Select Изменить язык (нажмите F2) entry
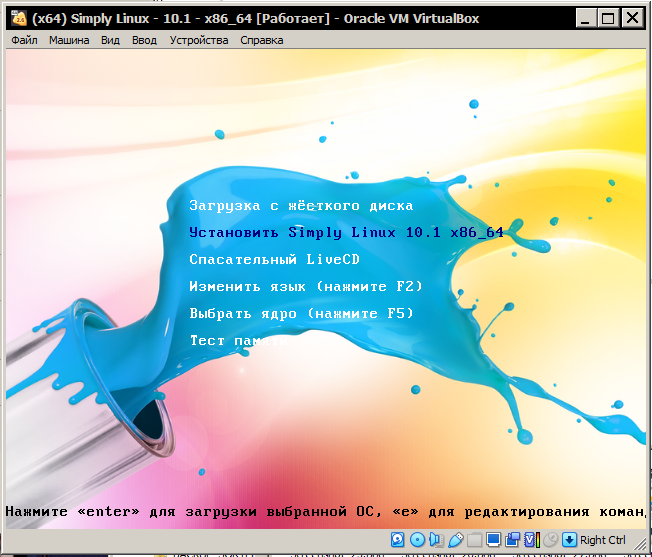This screenshot has width=652, height=557. (x=306, y=286)
